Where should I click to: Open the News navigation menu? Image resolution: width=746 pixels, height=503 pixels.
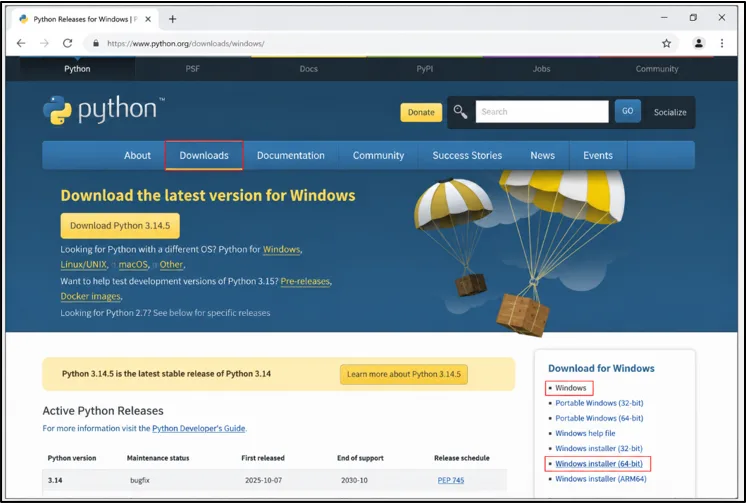[542, 156]
